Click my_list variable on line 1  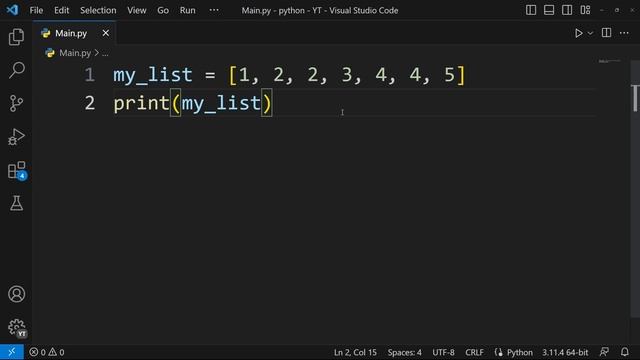coord(153,76)
